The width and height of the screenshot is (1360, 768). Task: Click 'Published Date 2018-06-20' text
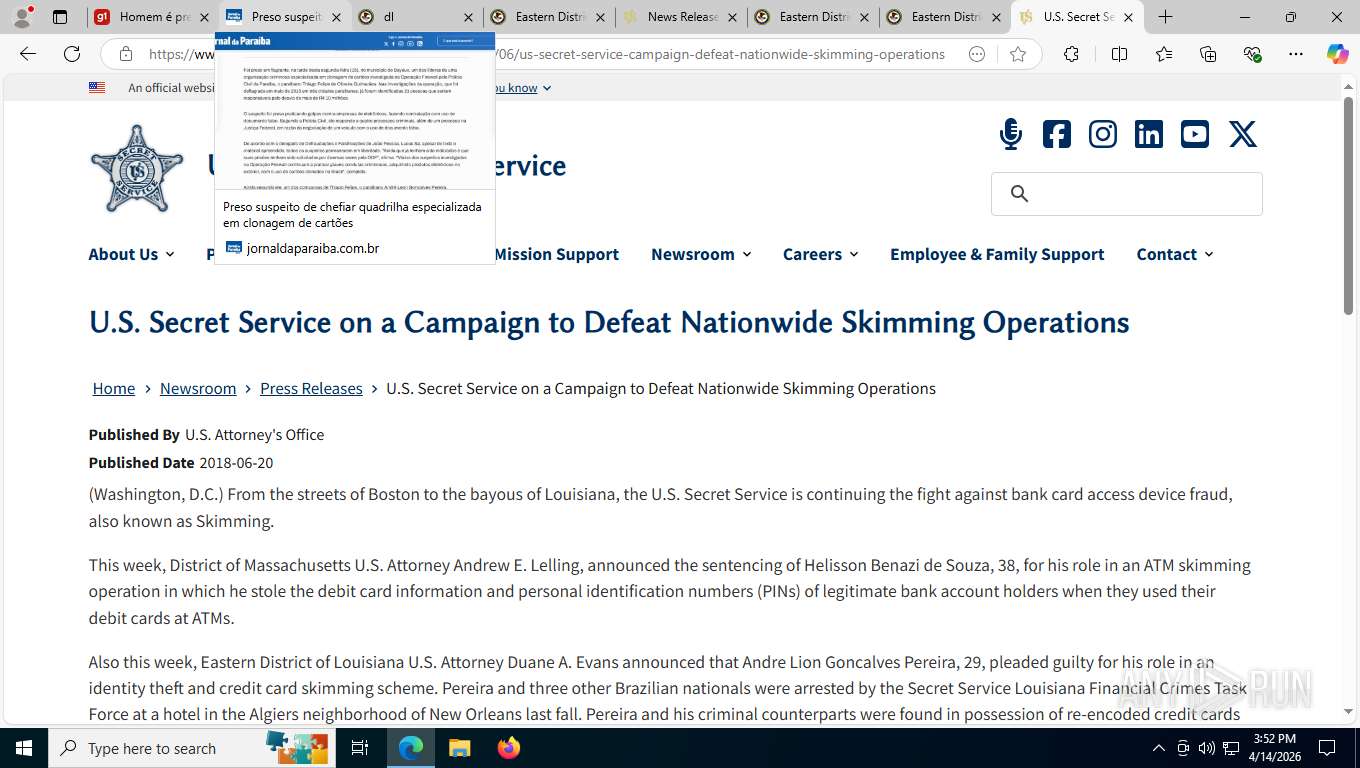click(x=181, y=463)
